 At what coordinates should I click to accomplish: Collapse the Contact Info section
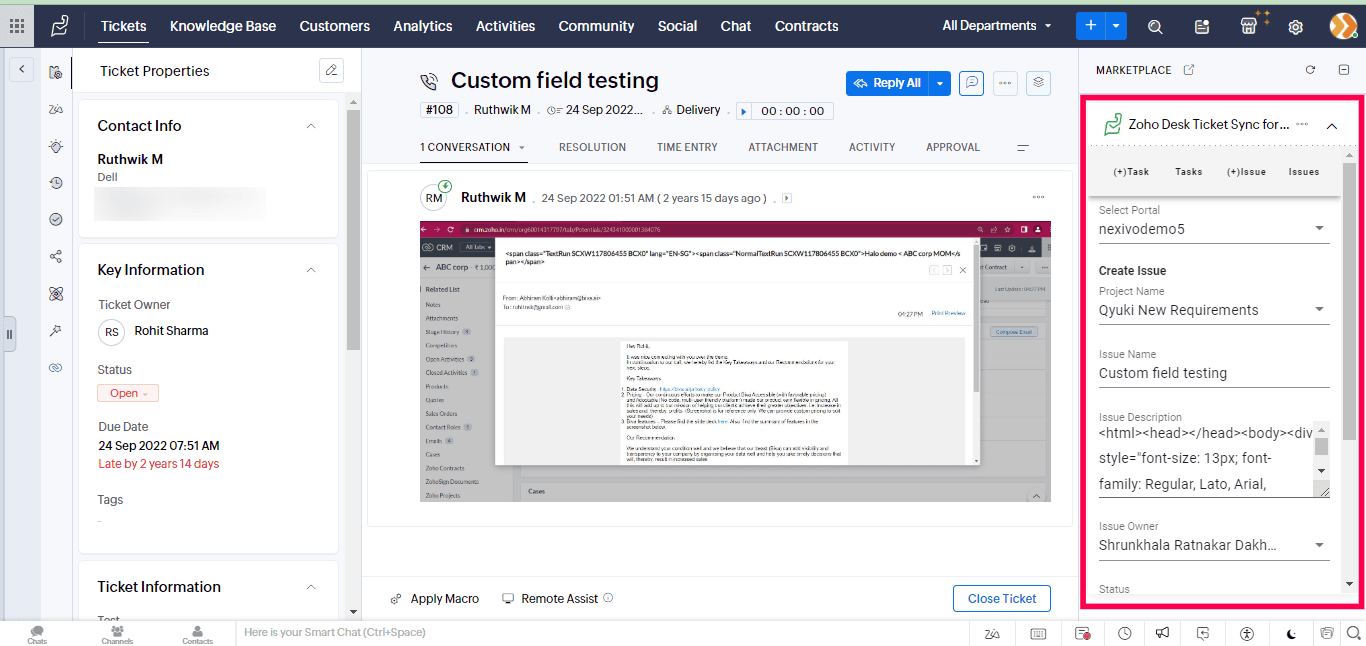coord(311,126)
